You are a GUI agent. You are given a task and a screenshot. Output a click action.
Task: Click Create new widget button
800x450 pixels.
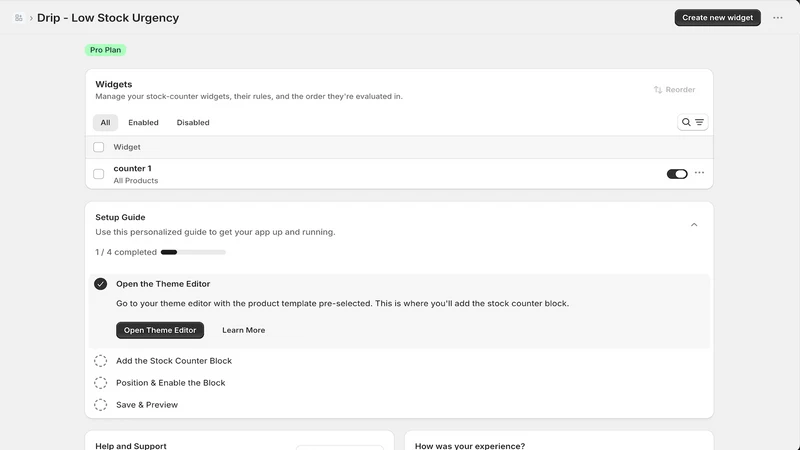717,17
